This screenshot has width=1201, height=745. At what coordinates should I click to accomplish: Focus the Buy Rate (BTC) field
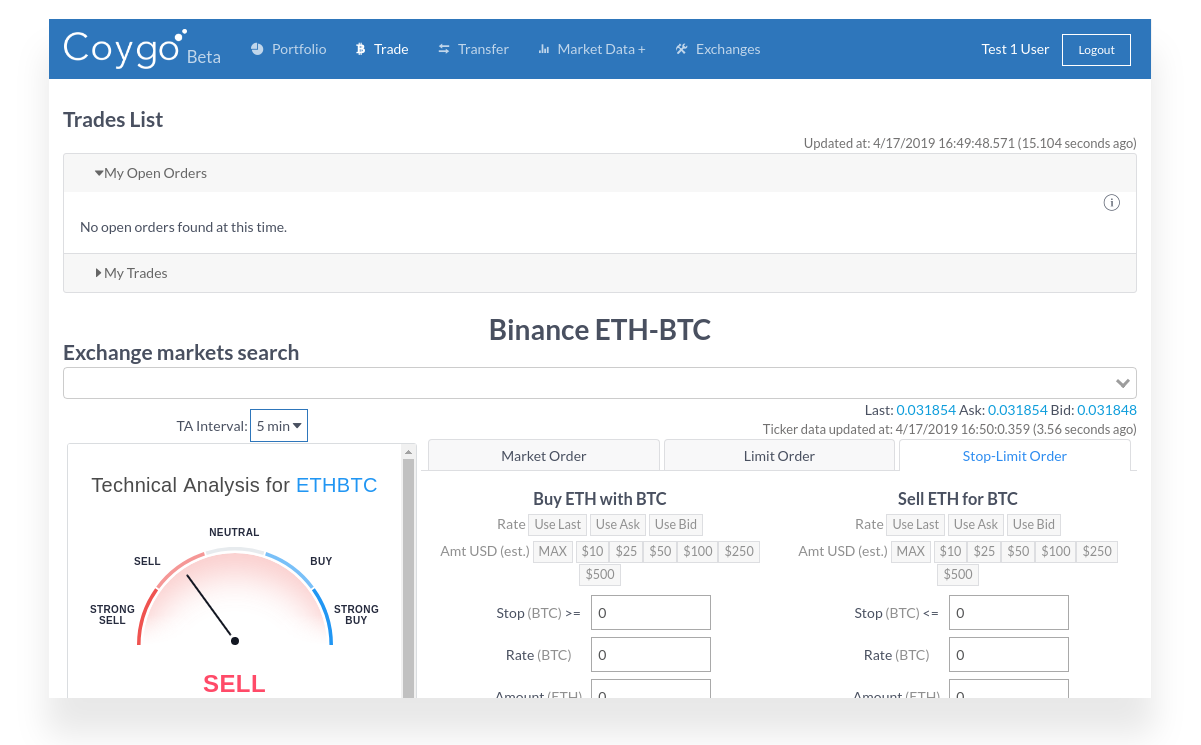(x=651, y=655)
